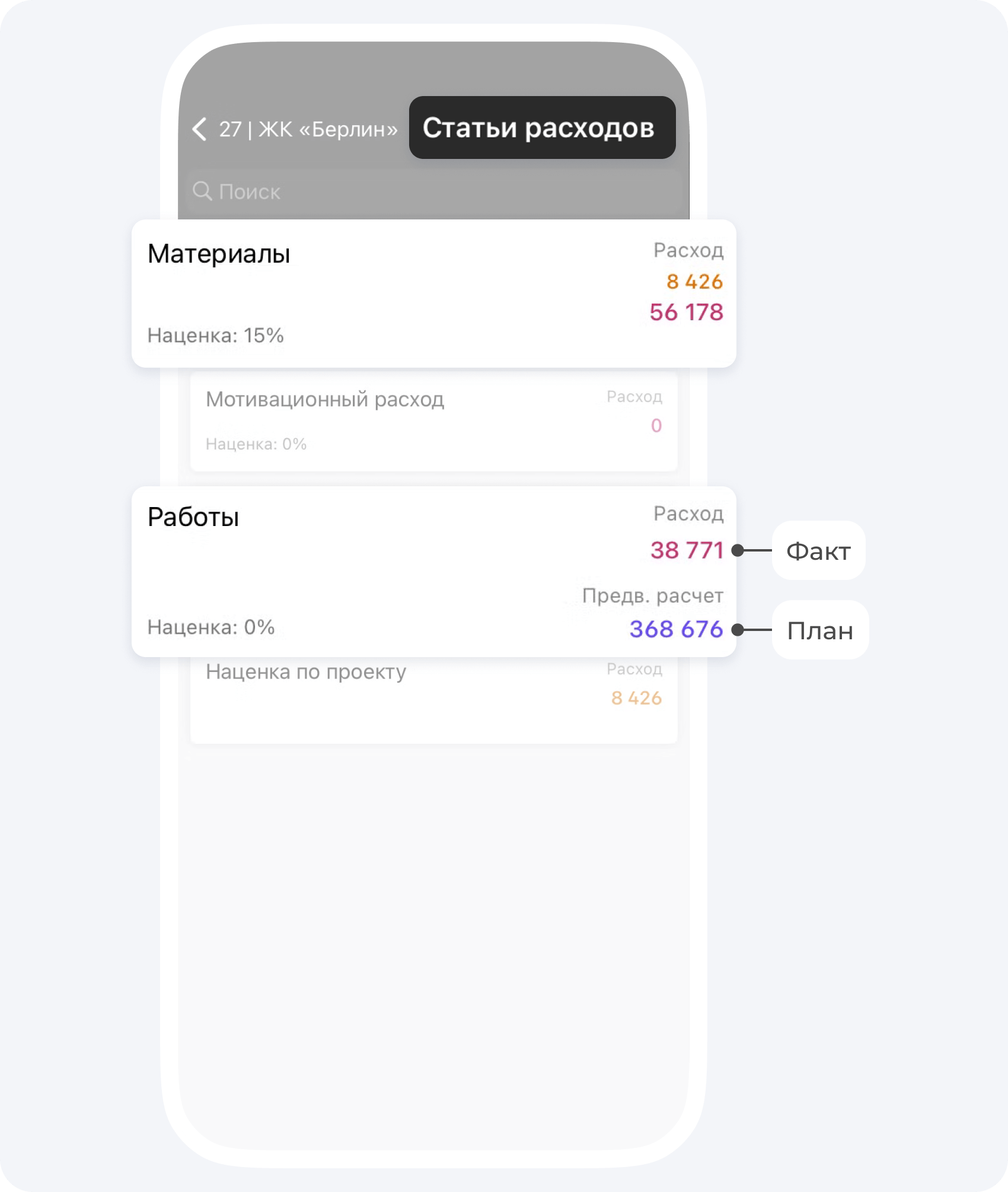Focus the Поиск search field
This screenshot has height=1192, width=1008.
[434, 192]
